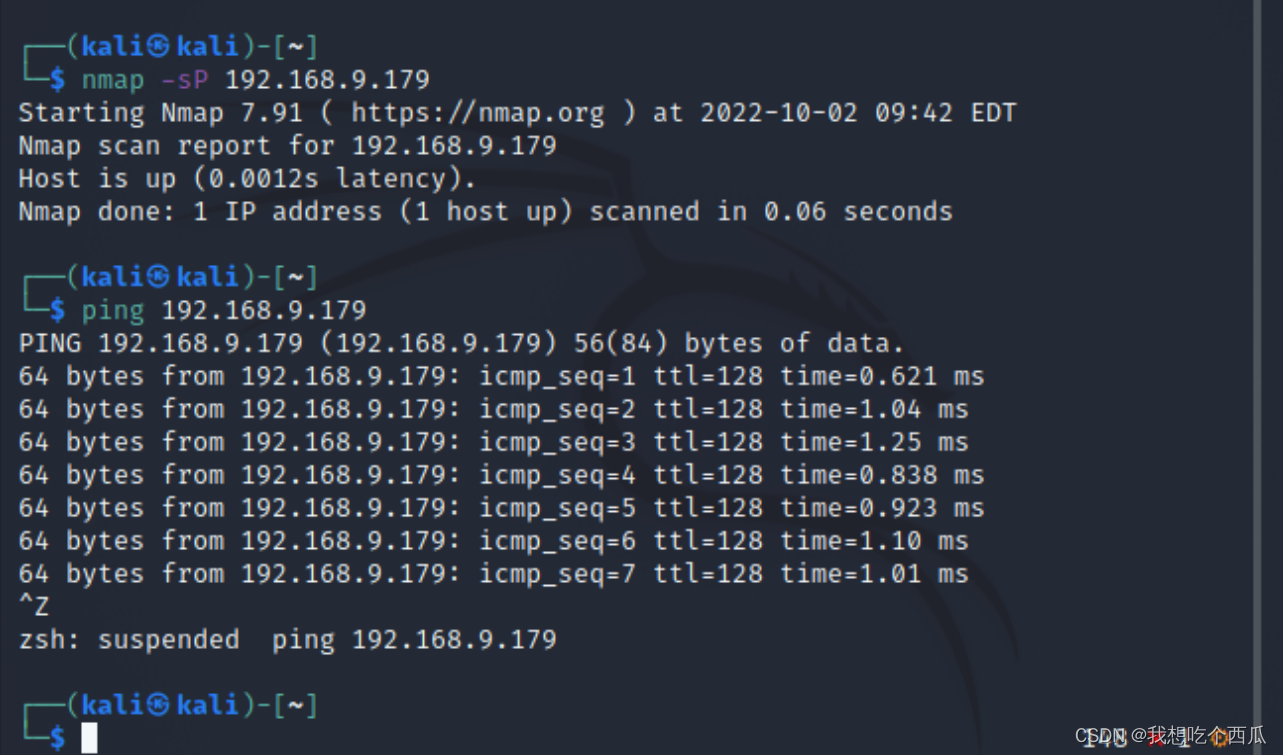Click the 'Nmap done' summary line

485,212
